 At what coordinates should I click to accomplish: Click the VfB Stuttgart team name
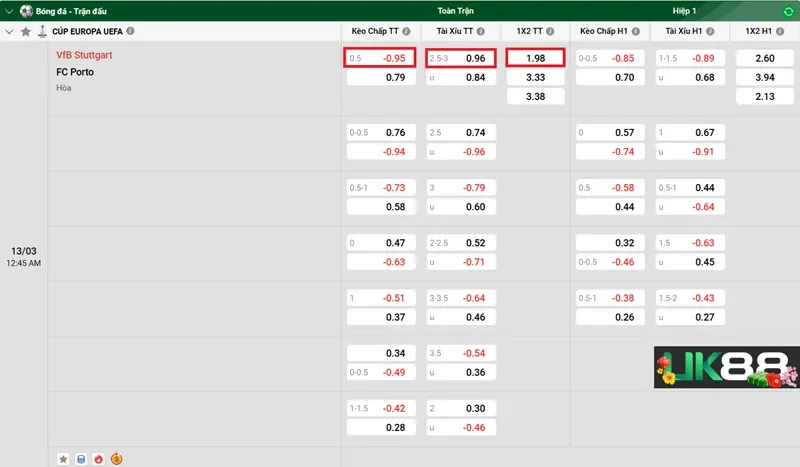pos(84,55)
